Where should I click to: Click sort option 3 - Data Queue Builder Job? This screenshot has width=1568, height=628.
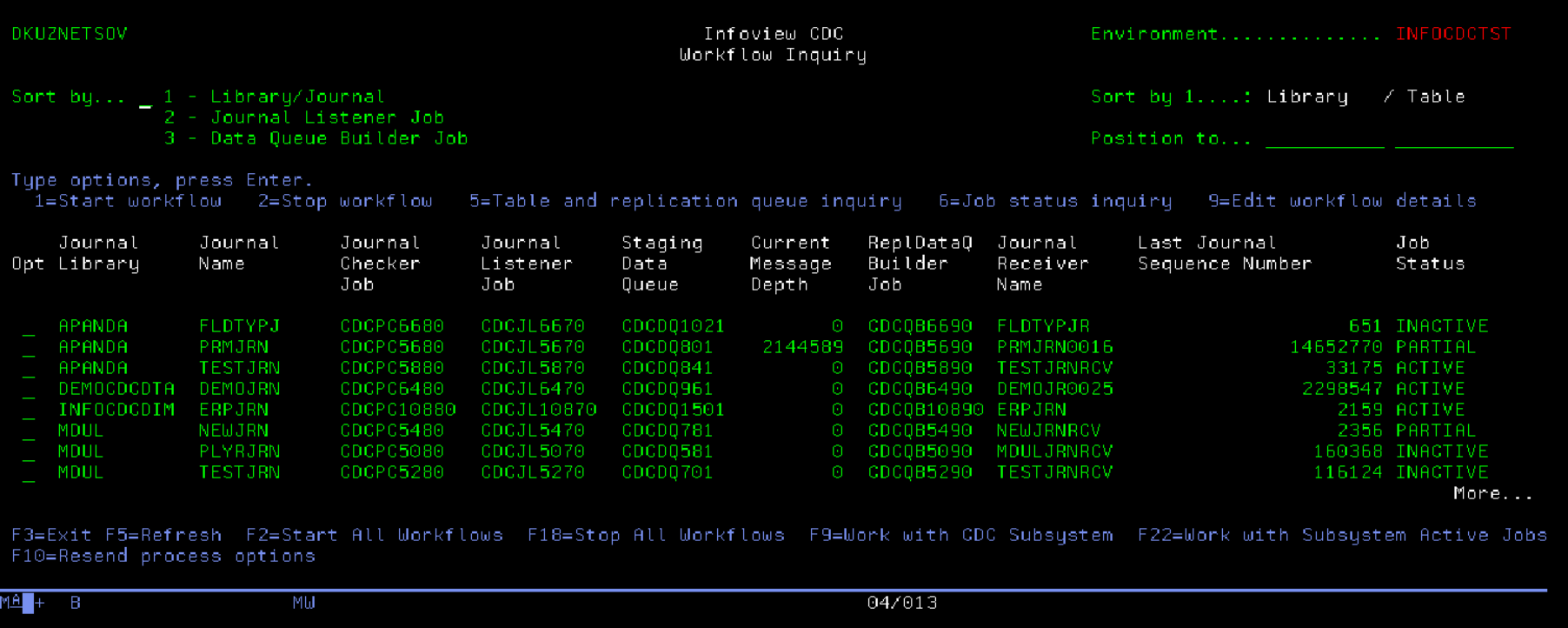(x=316, y=138)
